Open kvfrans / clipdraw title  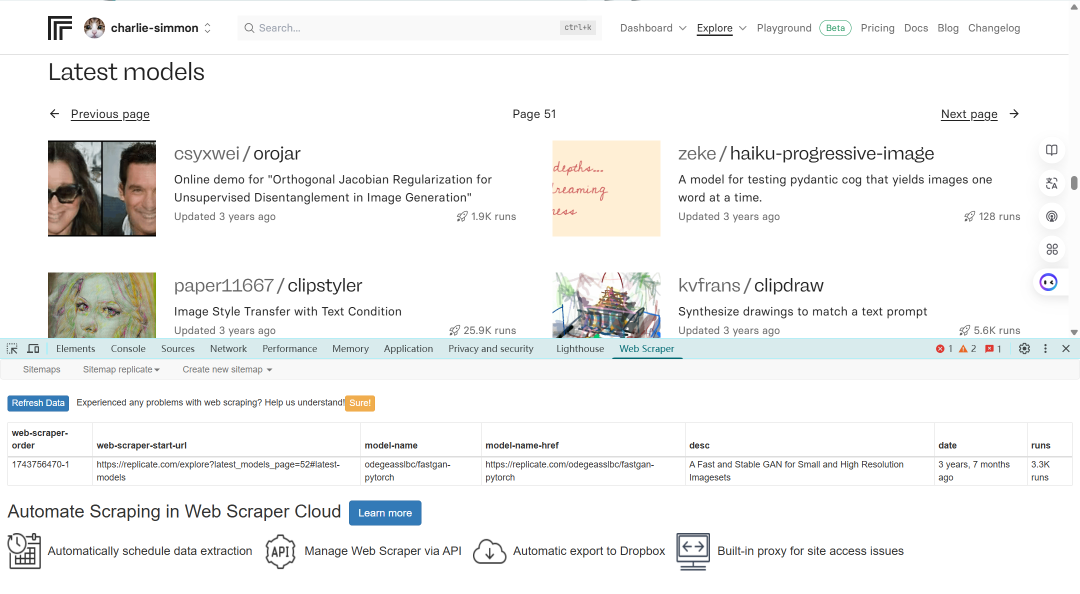coord(751,285)
